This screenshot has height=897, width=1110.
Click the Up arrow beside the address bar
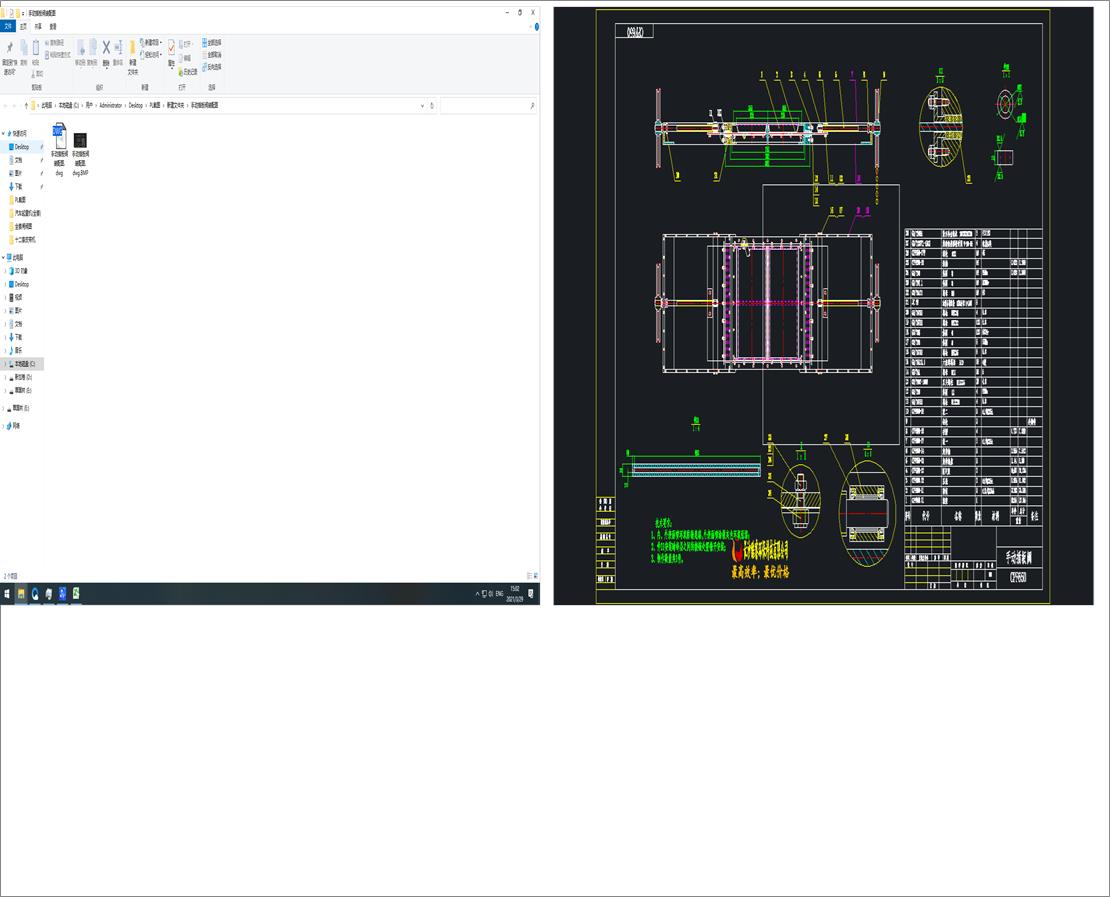[x=24, y=105]
